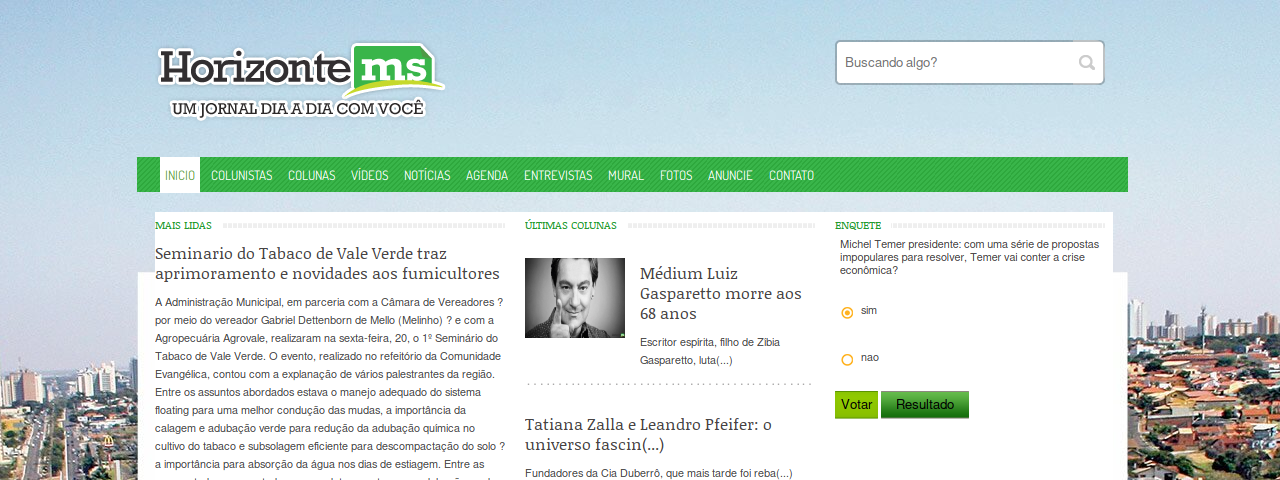The image size is (1280, 480).
Task: Open the CONTATO menu item
Action: click(x=791, y=175)
